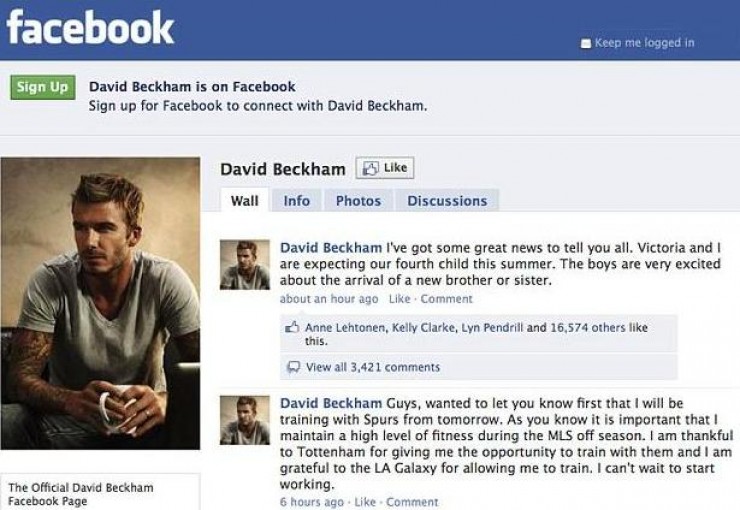Click Comment under the Spurs training post
Viewport: 740px width, 510px height.
coord(412,502)
